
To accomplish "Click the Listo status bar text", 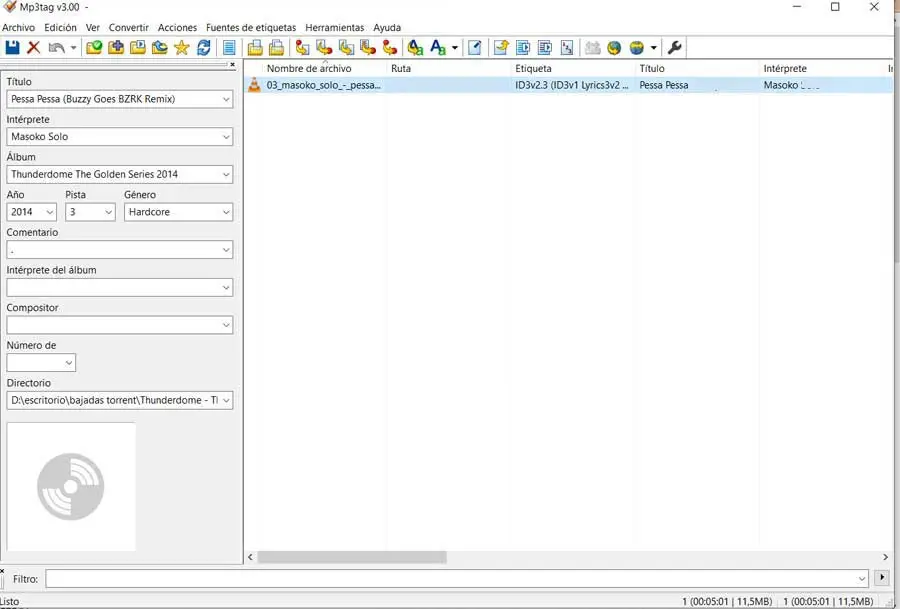I will 10,602.
